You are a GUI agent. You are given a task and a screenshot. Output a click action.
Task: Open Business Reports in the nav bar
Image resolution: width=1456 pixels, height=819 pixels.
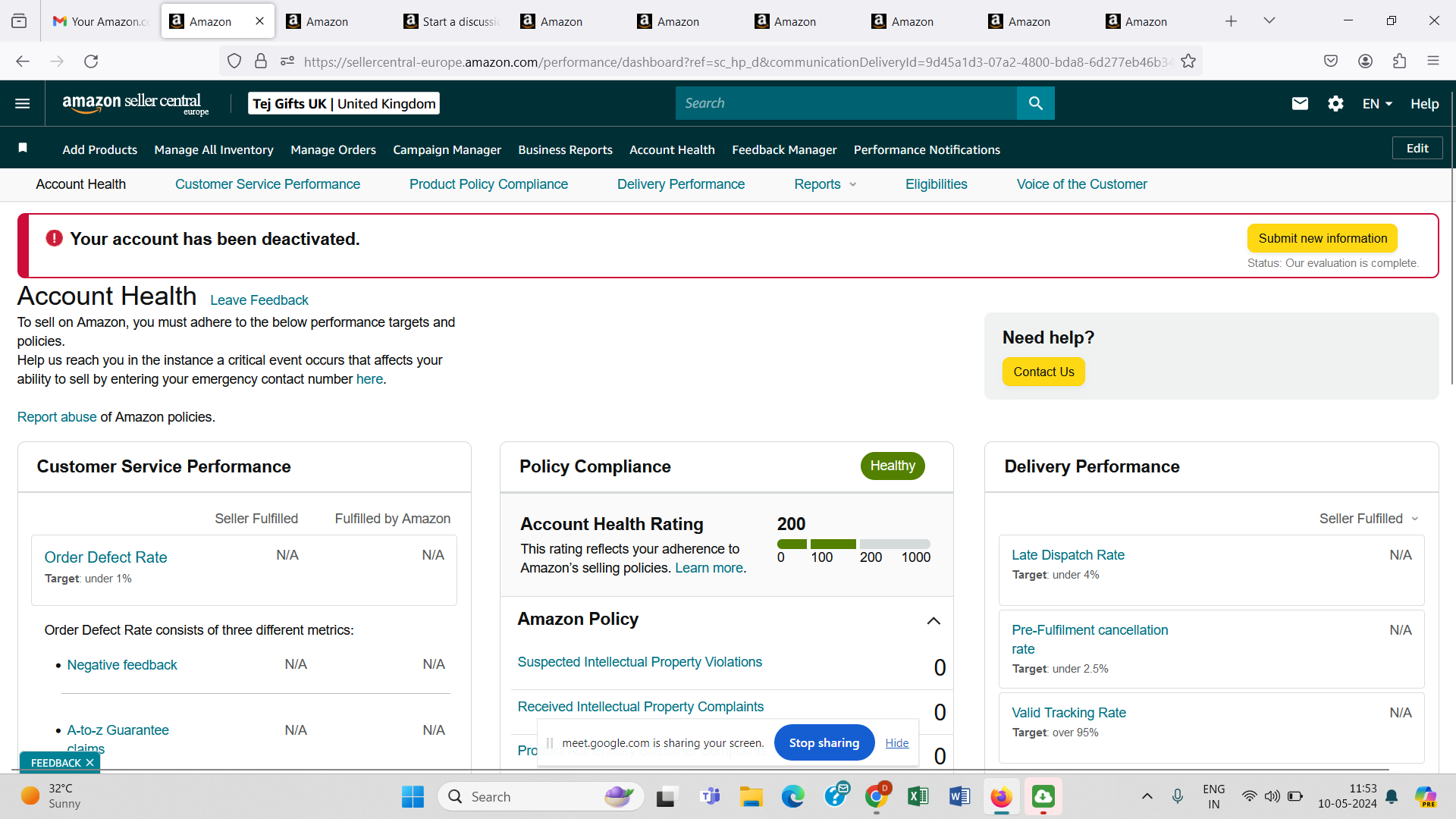click(565, 149)
